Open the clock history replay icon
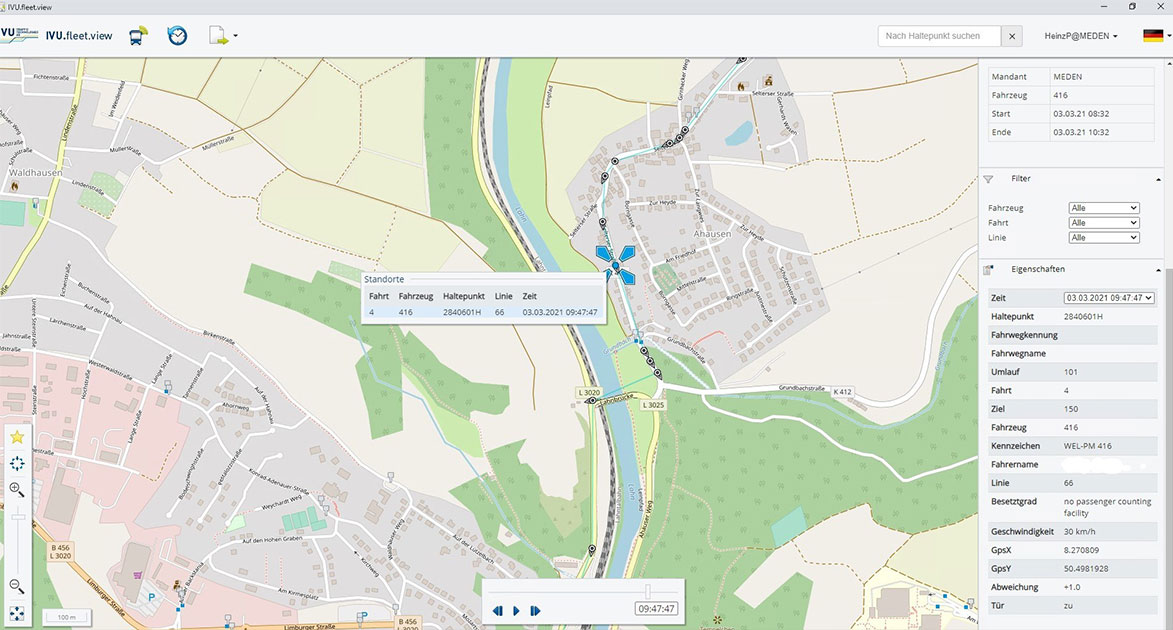This screenshot has width=1173, height=630. click(x=177, y=35)
